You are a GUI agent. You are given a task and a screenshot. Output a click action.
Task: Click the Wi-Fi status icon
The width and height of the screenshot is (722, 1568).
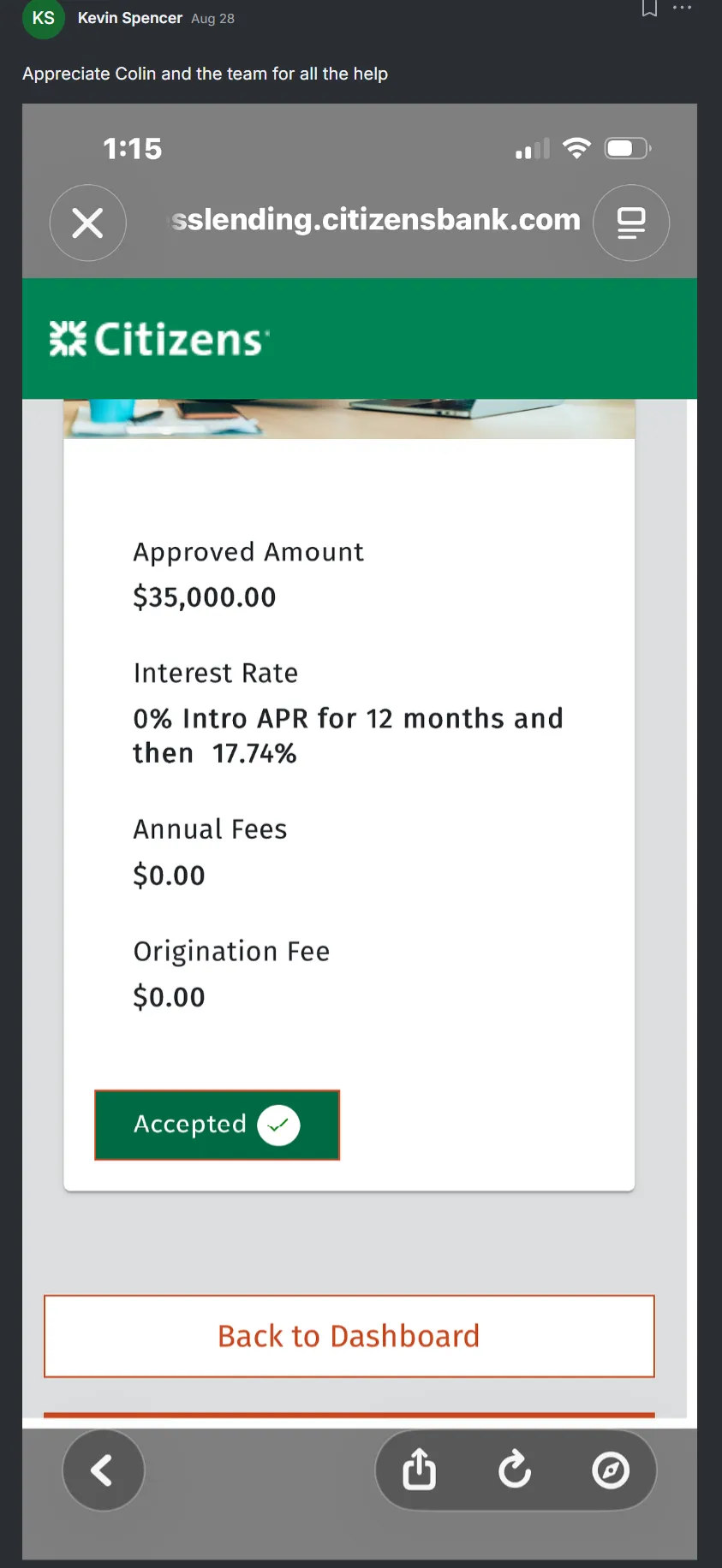(577, 149)
